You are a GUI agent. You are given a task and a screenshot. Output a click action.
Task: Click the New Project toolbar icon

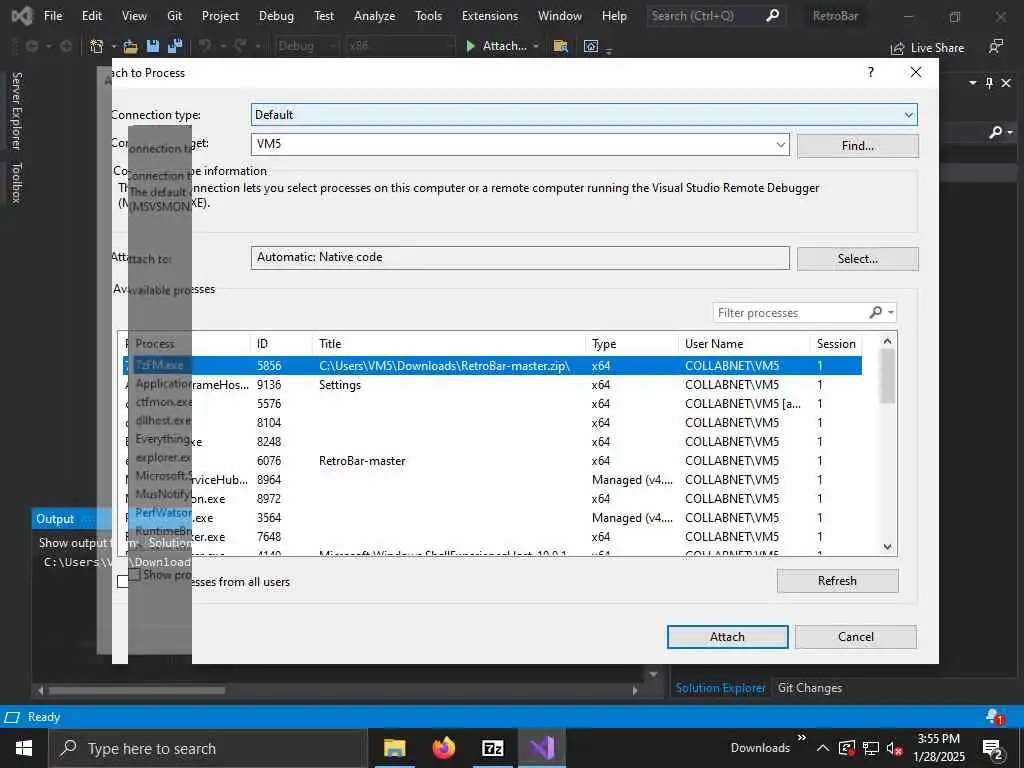[97, 46]
